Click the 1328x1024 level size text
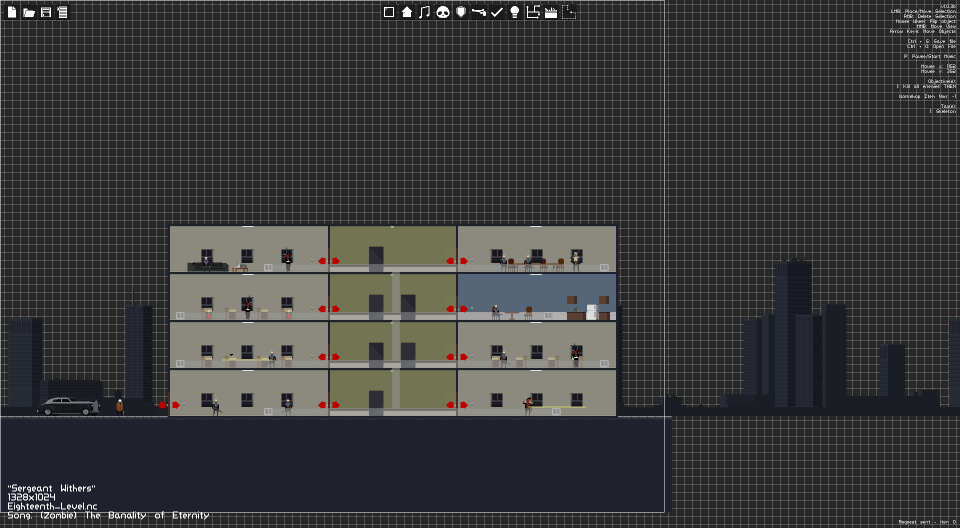This screenshot has height=528, width=960. pos(31,497)
